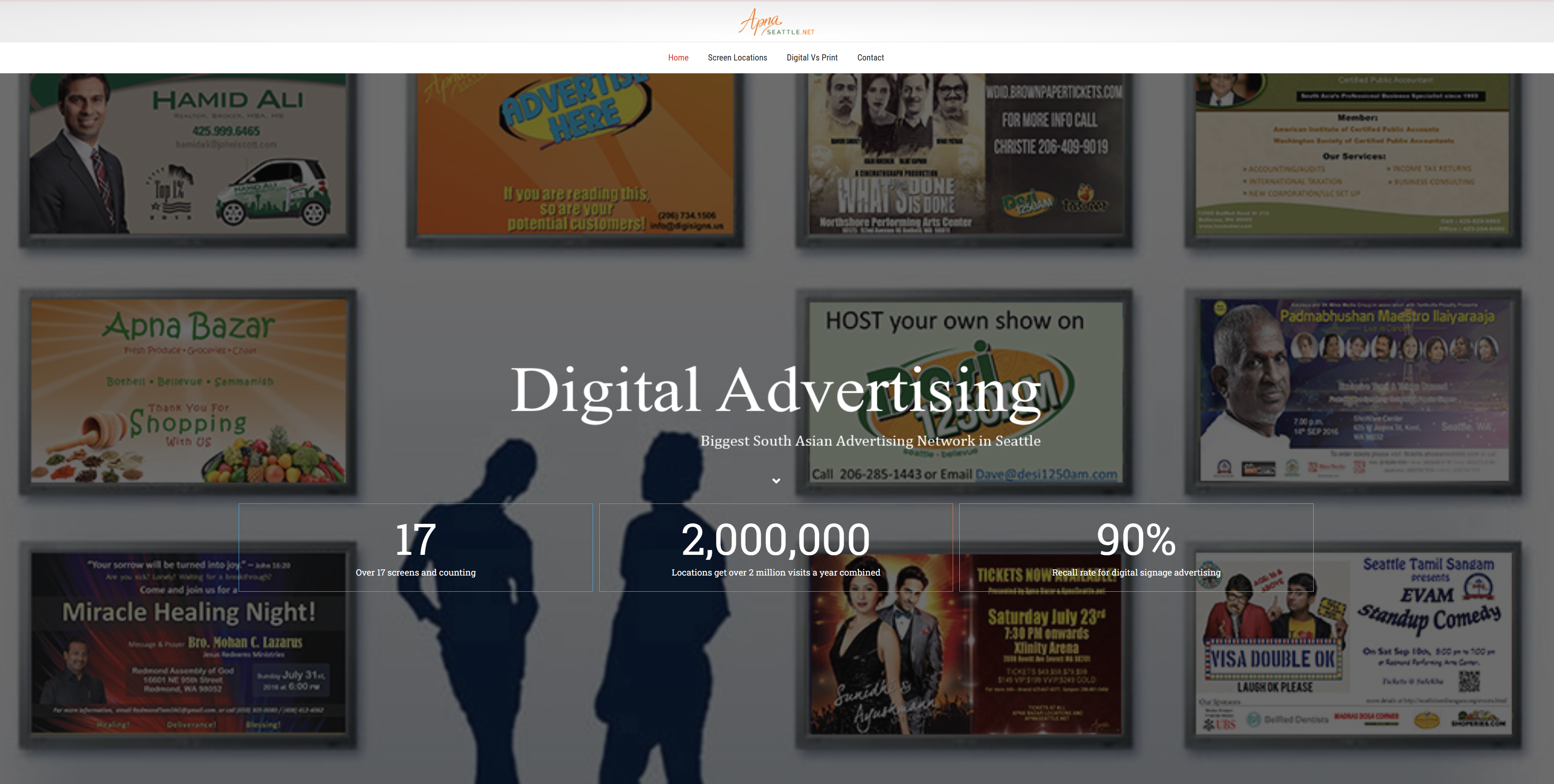This screenshot has width=1554, height=784.
Task: Click the scroll-down chevron below the subtitle
Action: [x=777, y=481]
